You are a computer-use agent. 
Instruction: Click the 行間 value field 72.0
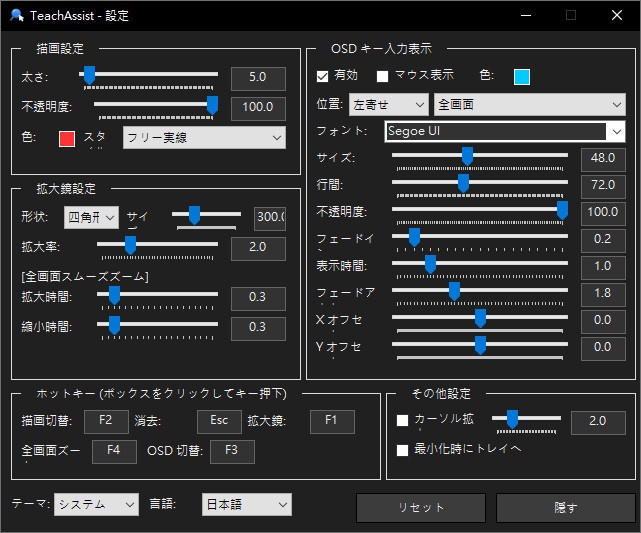[603, 187]
